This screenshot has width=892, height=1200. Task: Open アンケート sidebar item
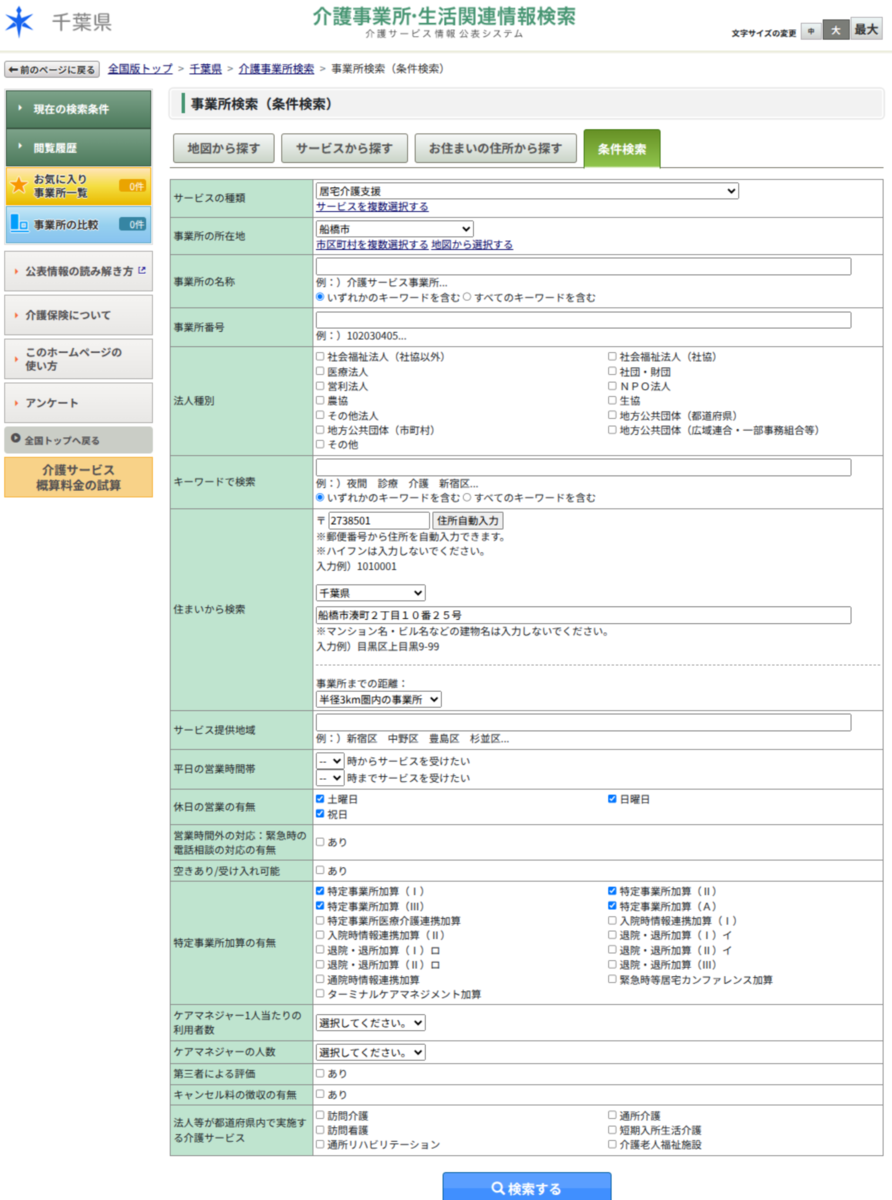(78, 403)
